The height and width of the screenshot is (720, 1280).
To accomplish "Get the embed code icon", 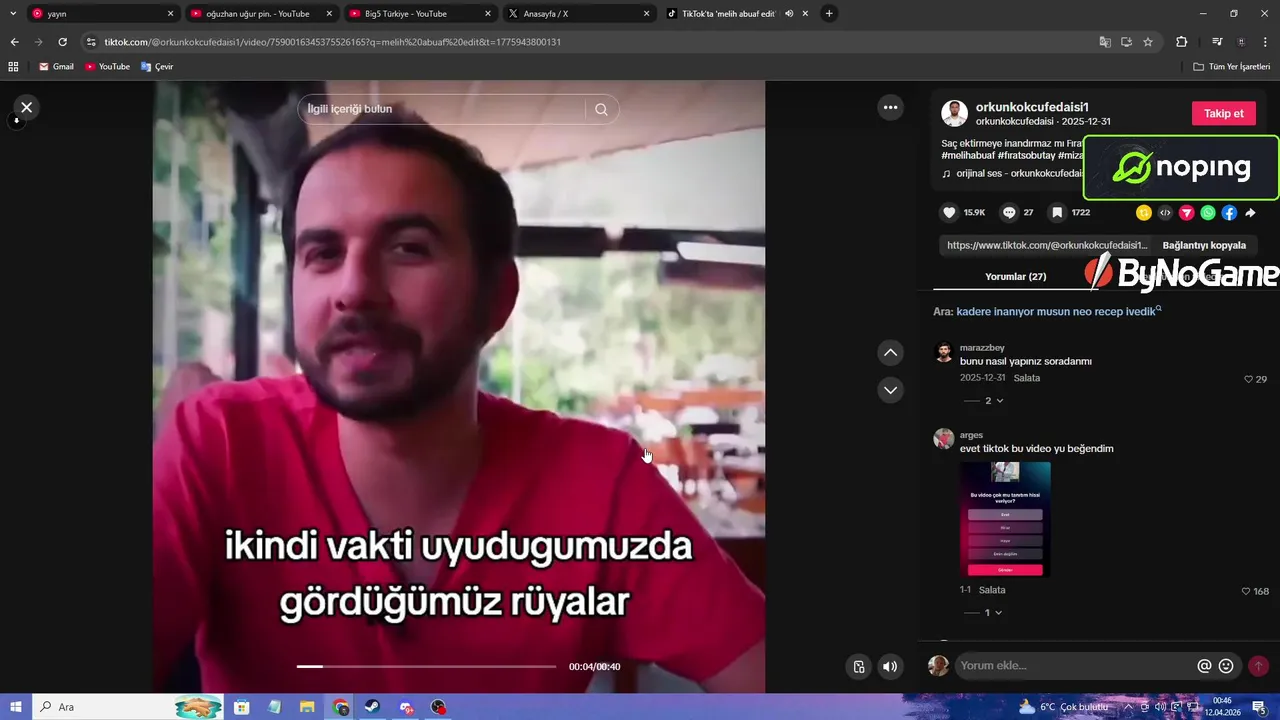I will (x=1165, y=212).
